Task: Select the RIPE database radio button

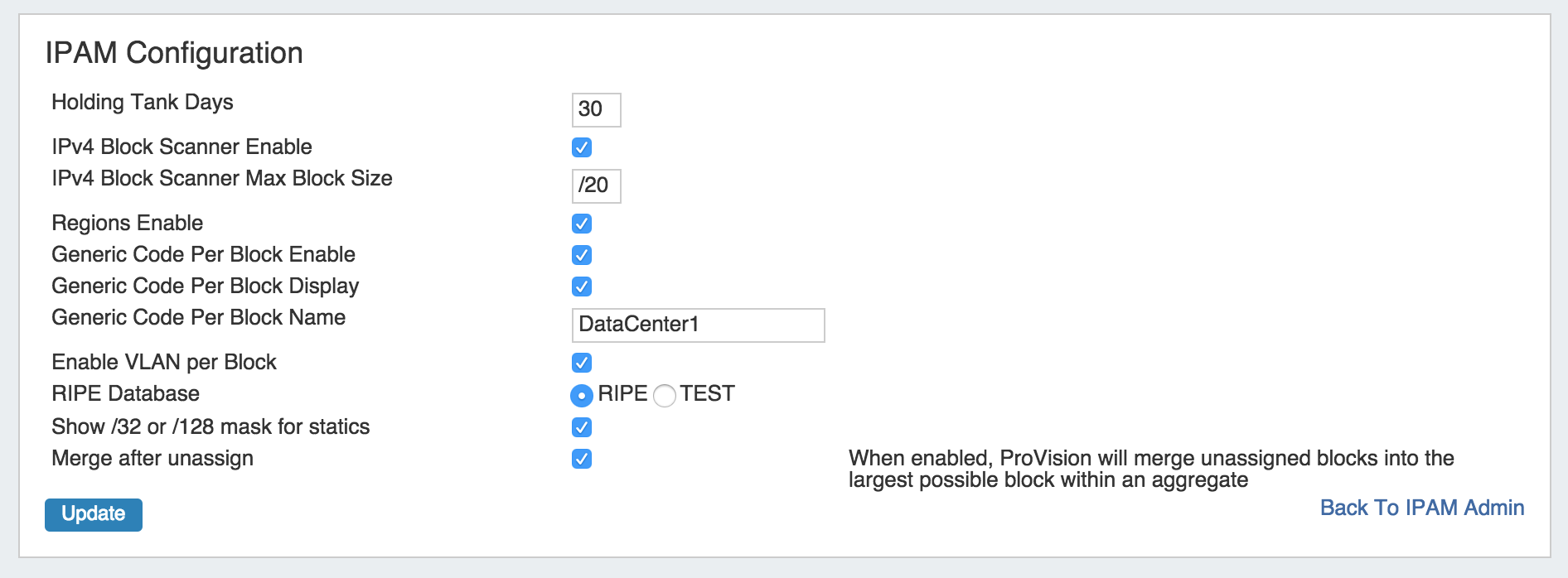Action: point(582,396)
